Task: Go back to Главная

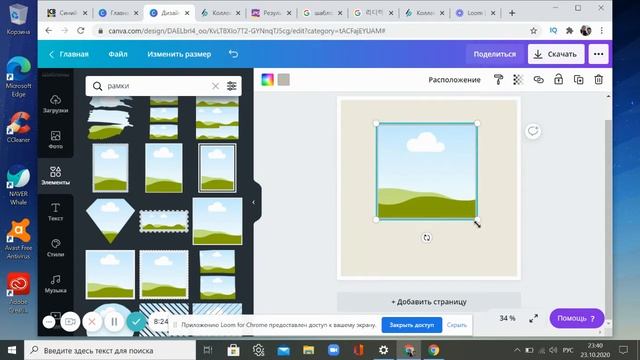Action: click(69, 54)
